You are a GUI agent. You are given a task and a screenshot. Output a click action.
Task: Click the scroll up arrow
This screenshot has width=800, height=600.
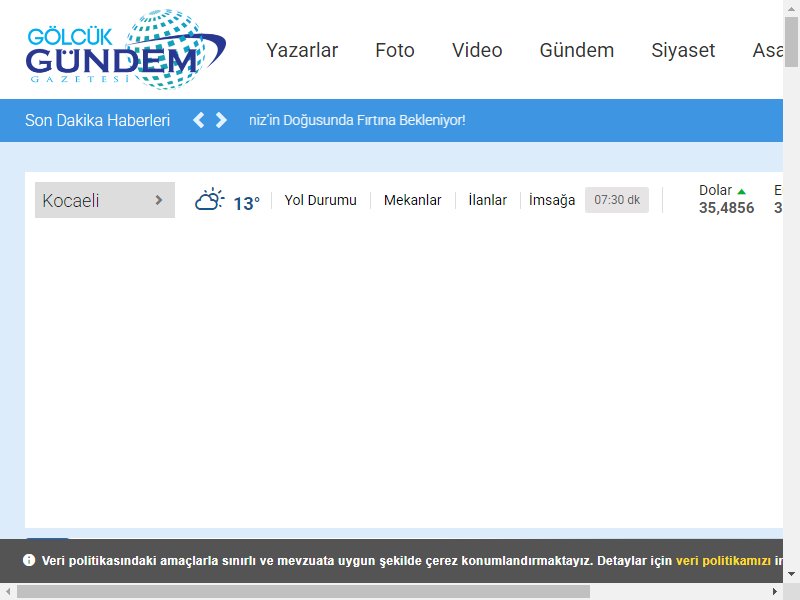791,8
